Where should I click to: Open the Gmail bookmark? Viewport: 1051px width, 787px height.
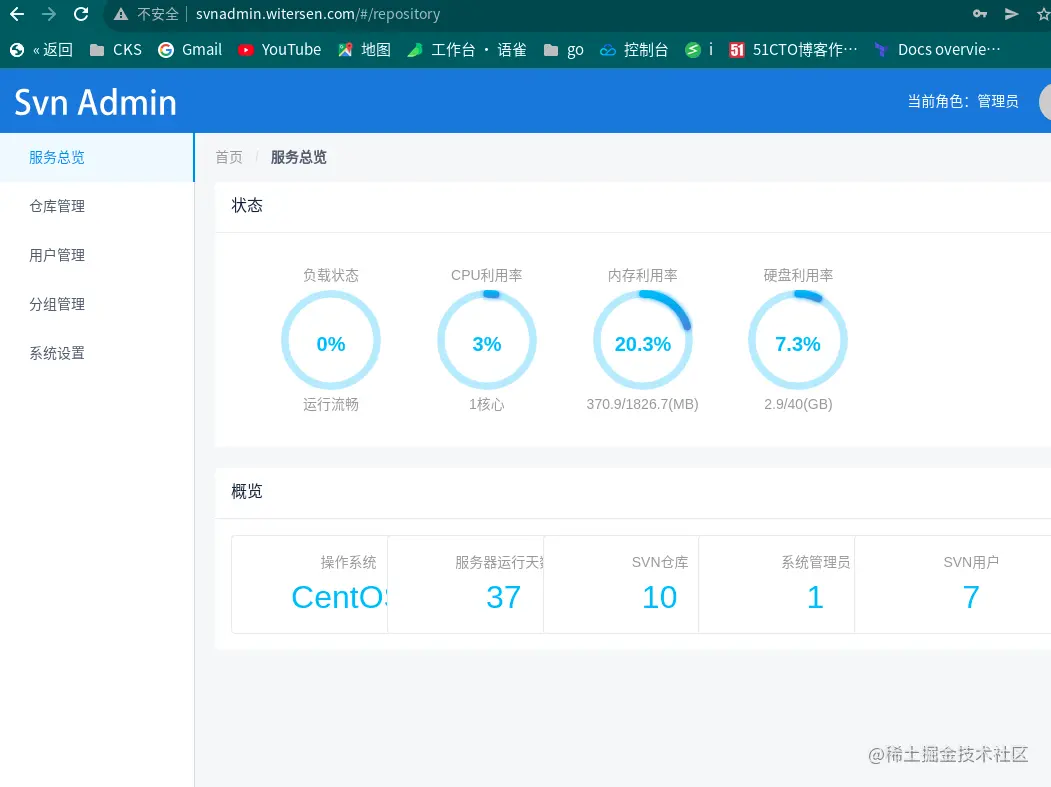190,50
